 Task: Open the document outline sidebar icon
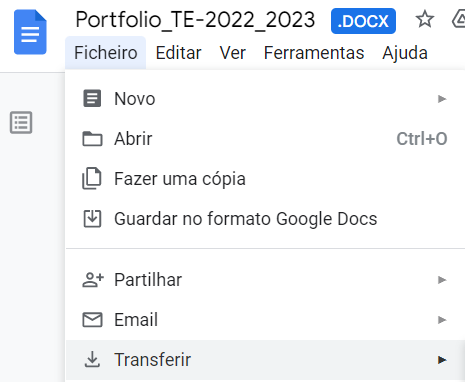21,122
